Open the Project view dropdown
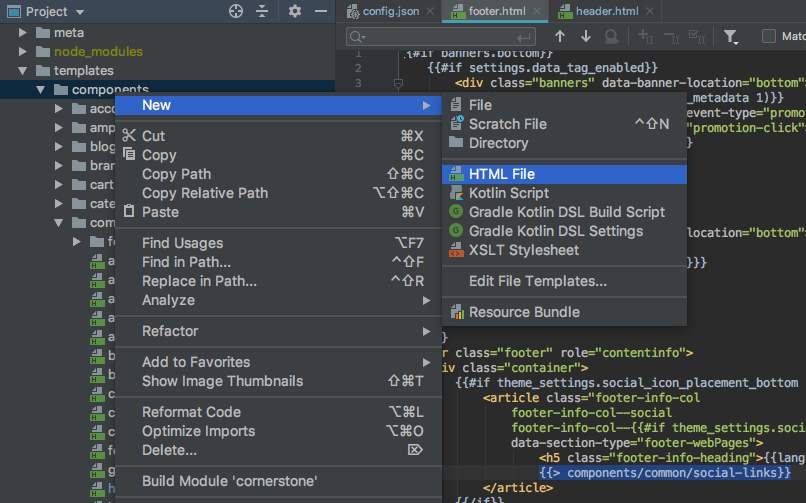The image size is (806, 503). (x=80, y=12)
